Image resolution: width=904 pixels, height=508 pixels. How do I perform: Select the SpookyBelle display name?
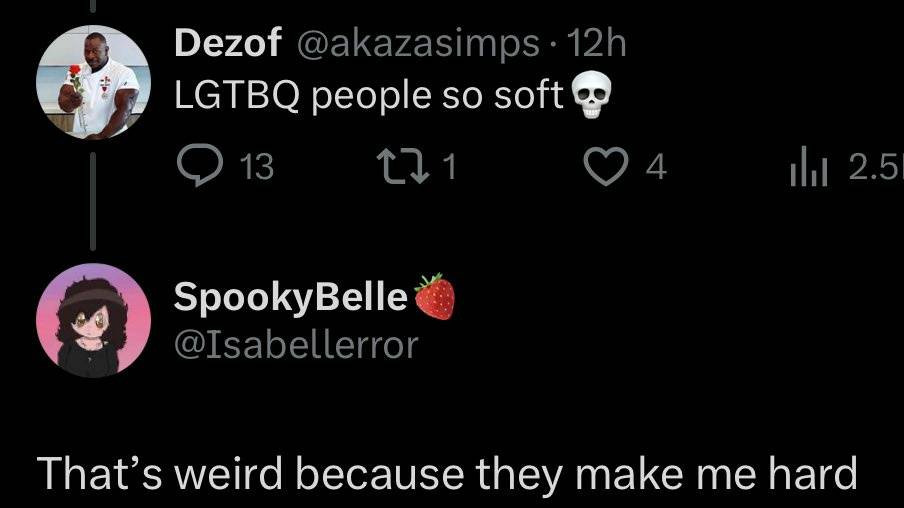[291, 298]
